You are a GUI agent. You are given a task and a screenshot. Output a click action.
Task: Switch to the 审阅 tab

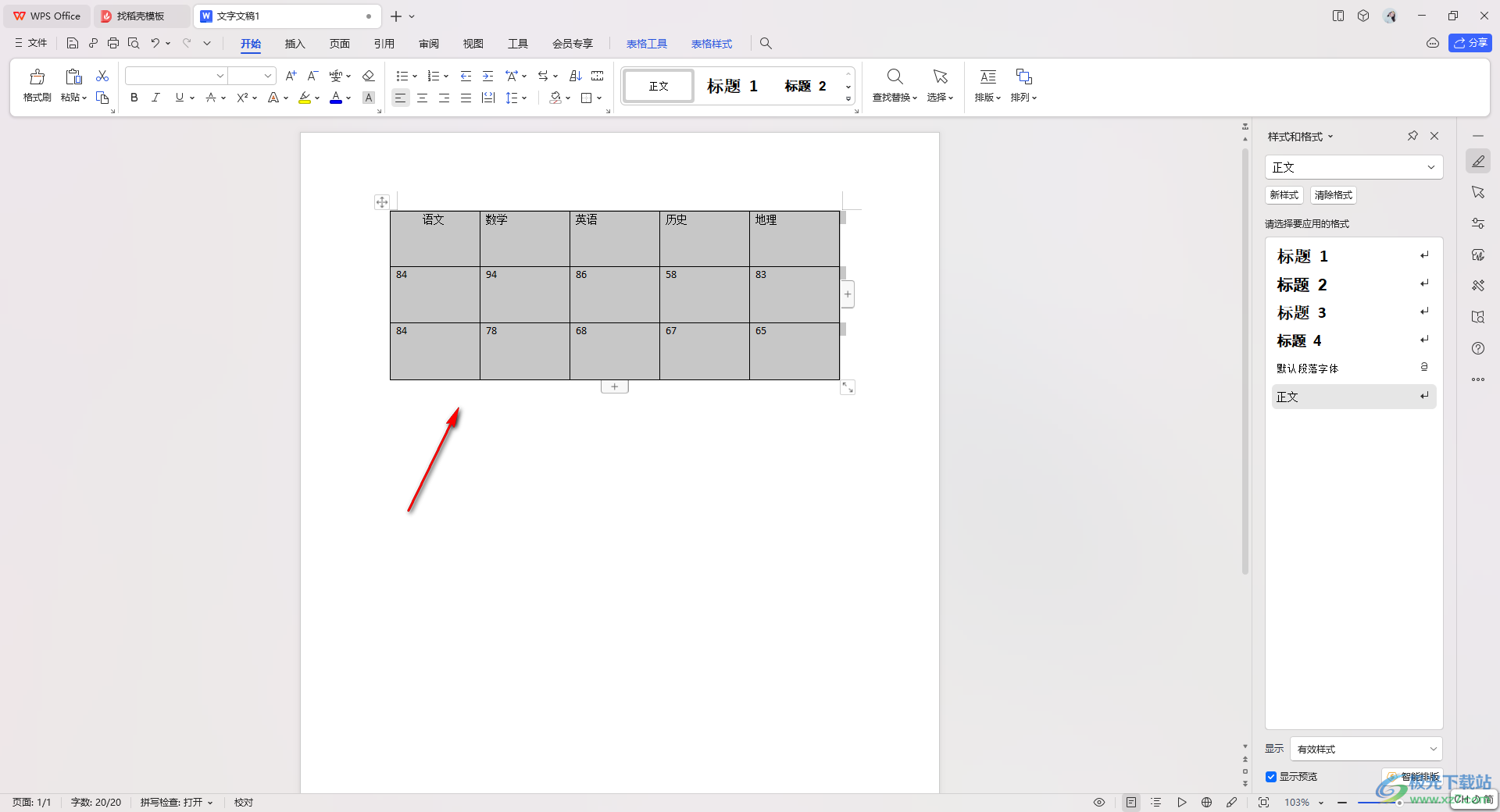(428, 44)
